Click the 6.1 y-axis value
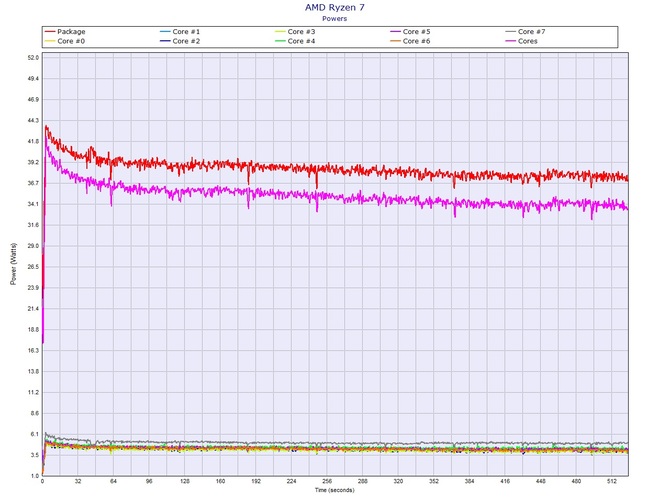The image size is (670, 502). (35, 434)
